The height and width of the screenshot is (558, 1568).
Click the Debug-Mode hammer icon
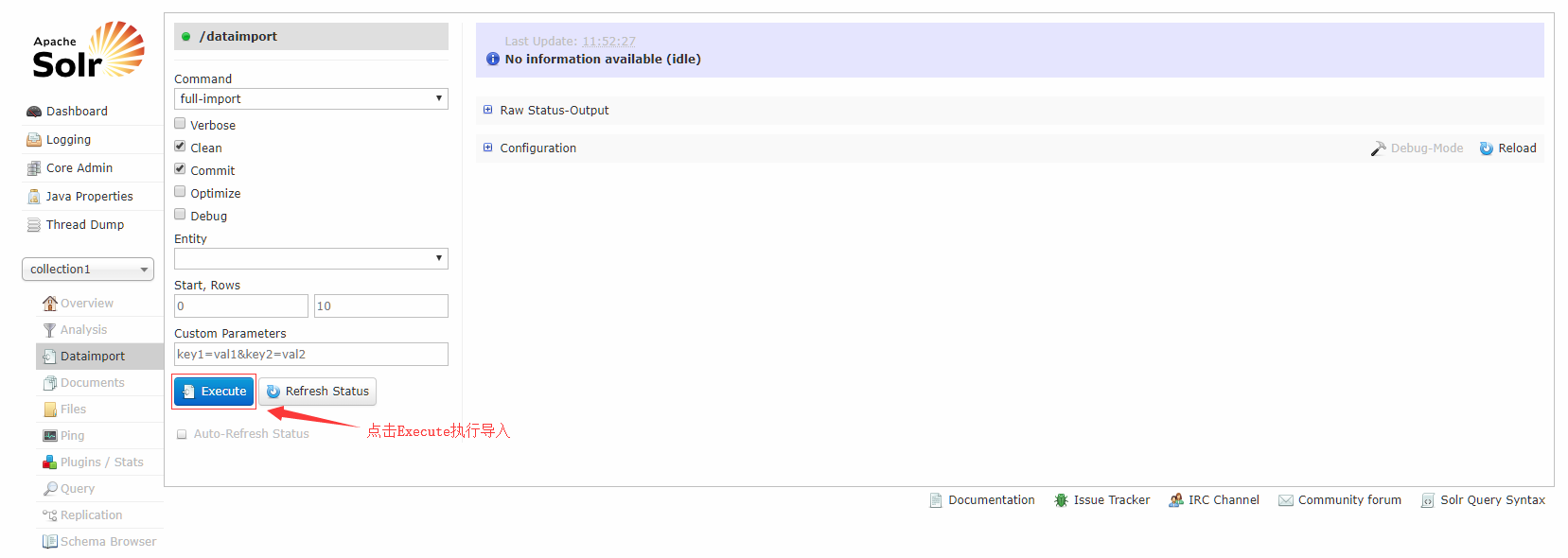[1379, 148]
